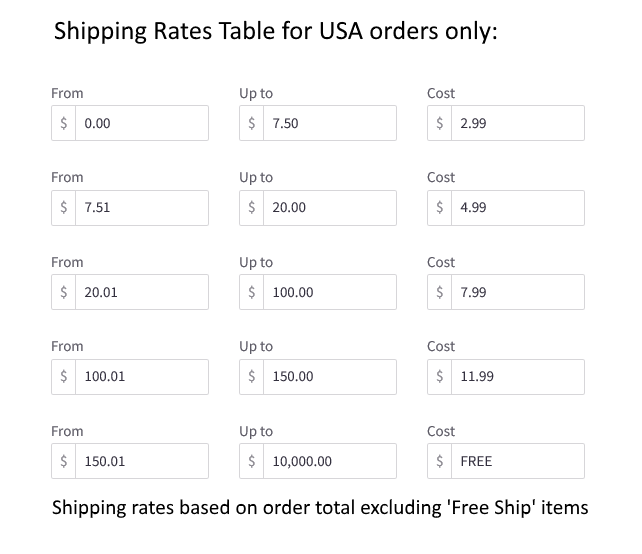Click the dollar sign beside 0.00
642x554 pixels.
pos(64,124)
